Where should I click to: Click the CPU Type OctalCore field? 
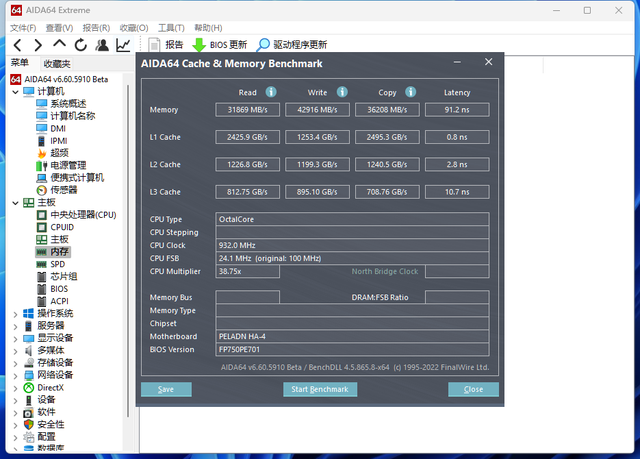pos(352,219)
